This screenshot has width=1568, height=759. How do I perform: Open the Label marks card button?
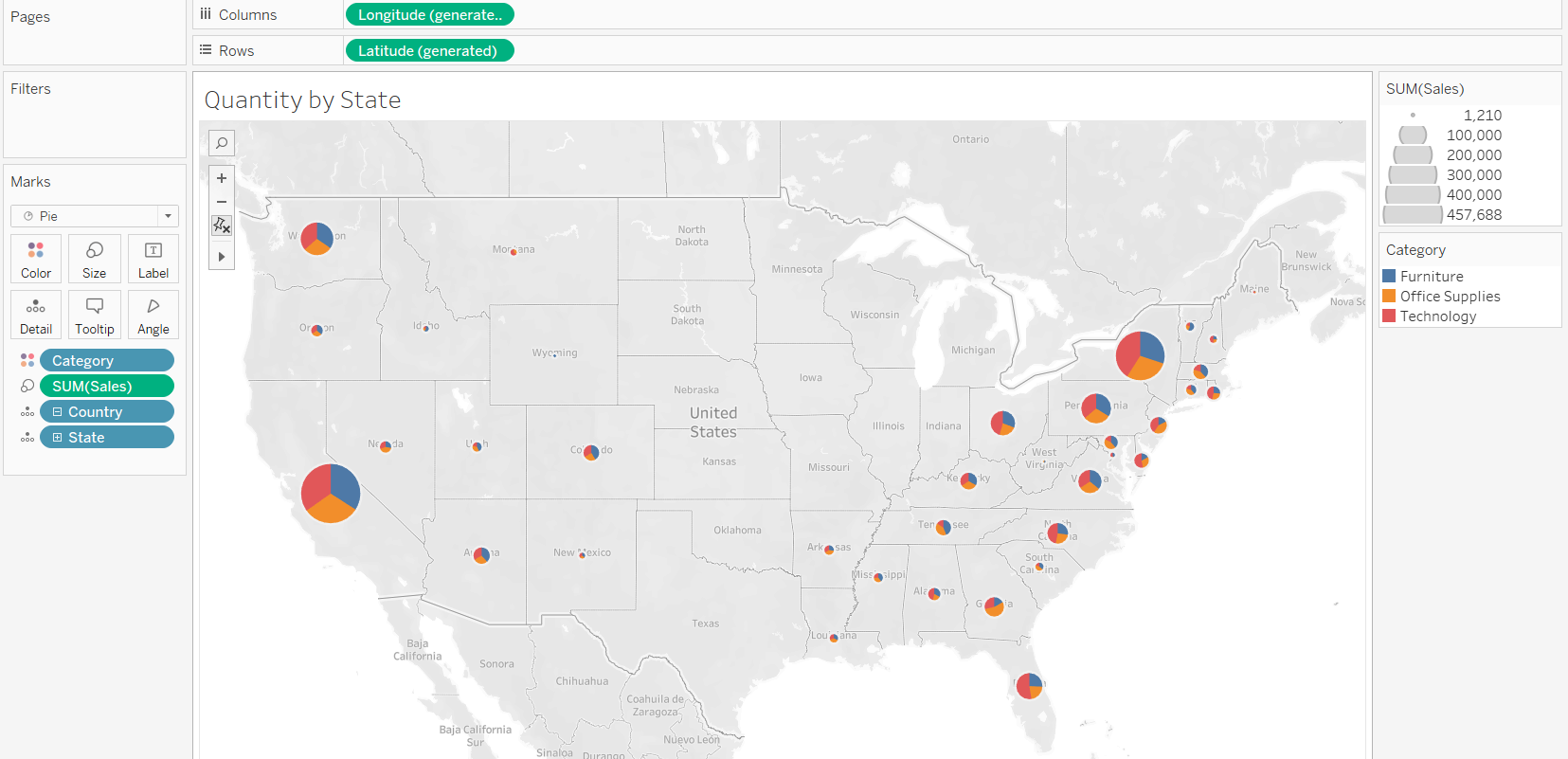pyautogui.click(x=153, y=259)
